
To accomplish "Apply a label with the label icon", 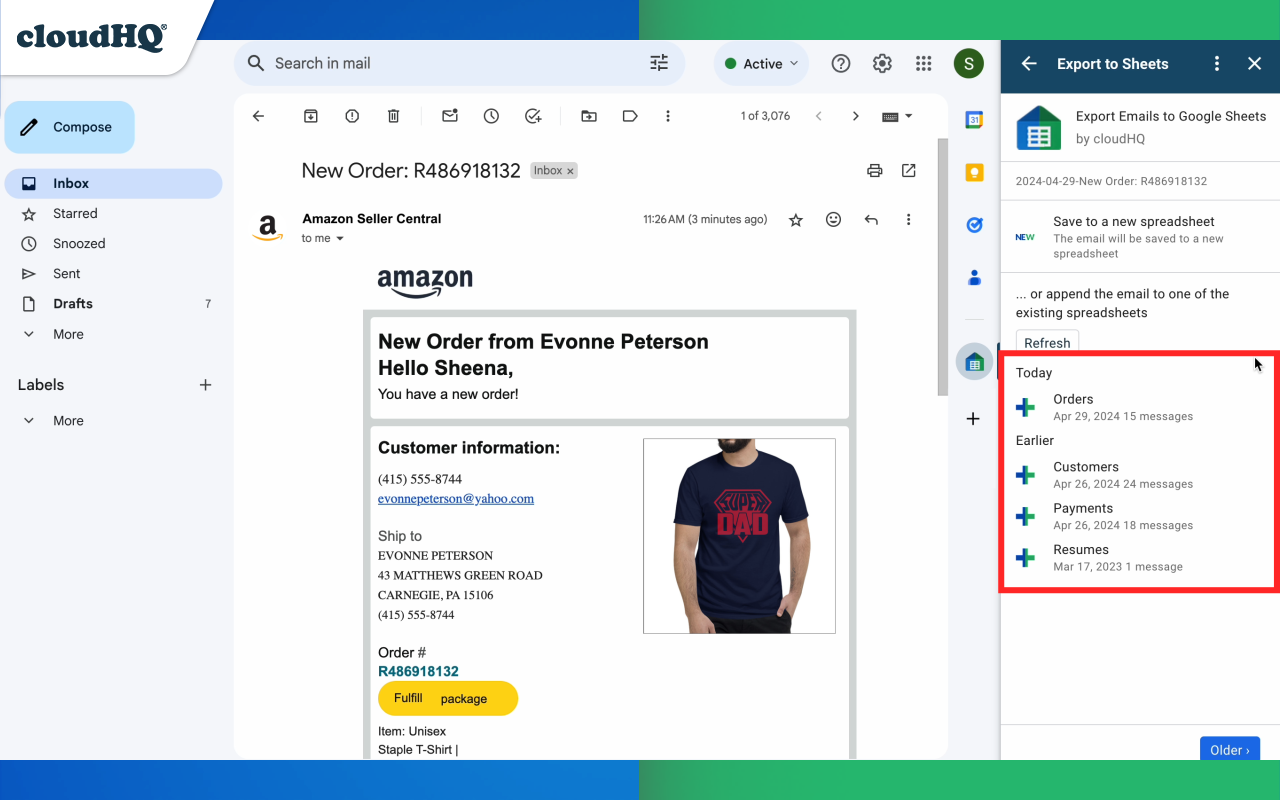I will tap(630, 116).
